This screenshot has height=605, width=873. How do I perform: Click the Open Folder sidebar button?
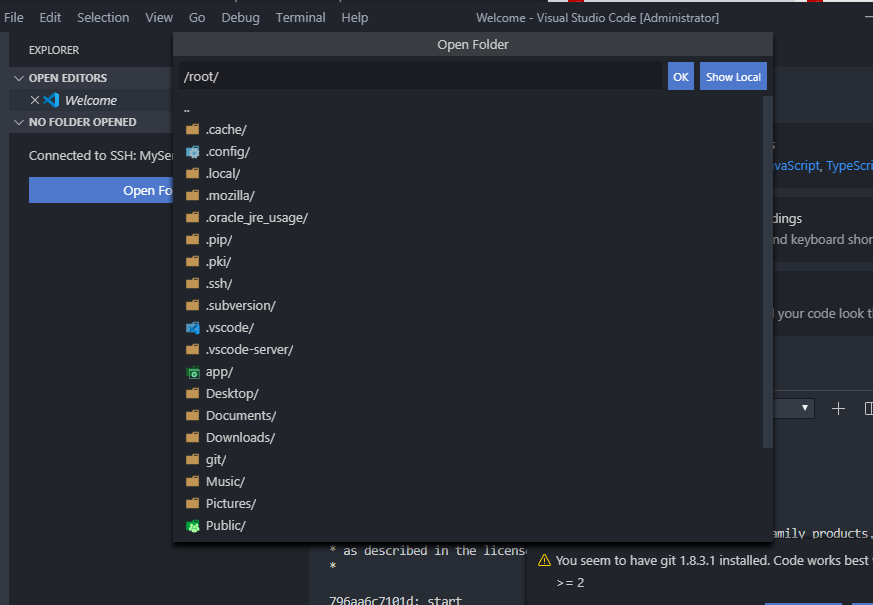[101, 190]
